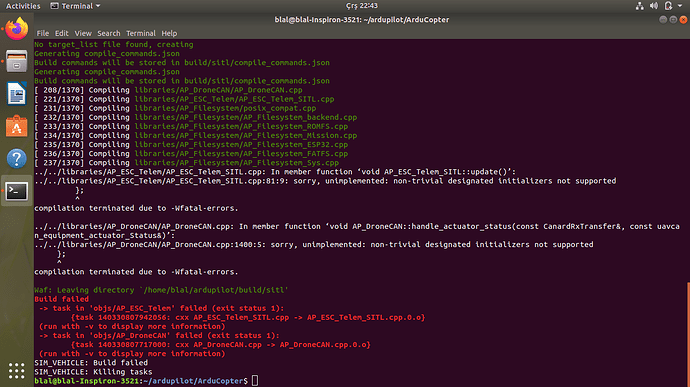Minimize the terminal window
Screen dimensions: 690x387
(663, 19)
